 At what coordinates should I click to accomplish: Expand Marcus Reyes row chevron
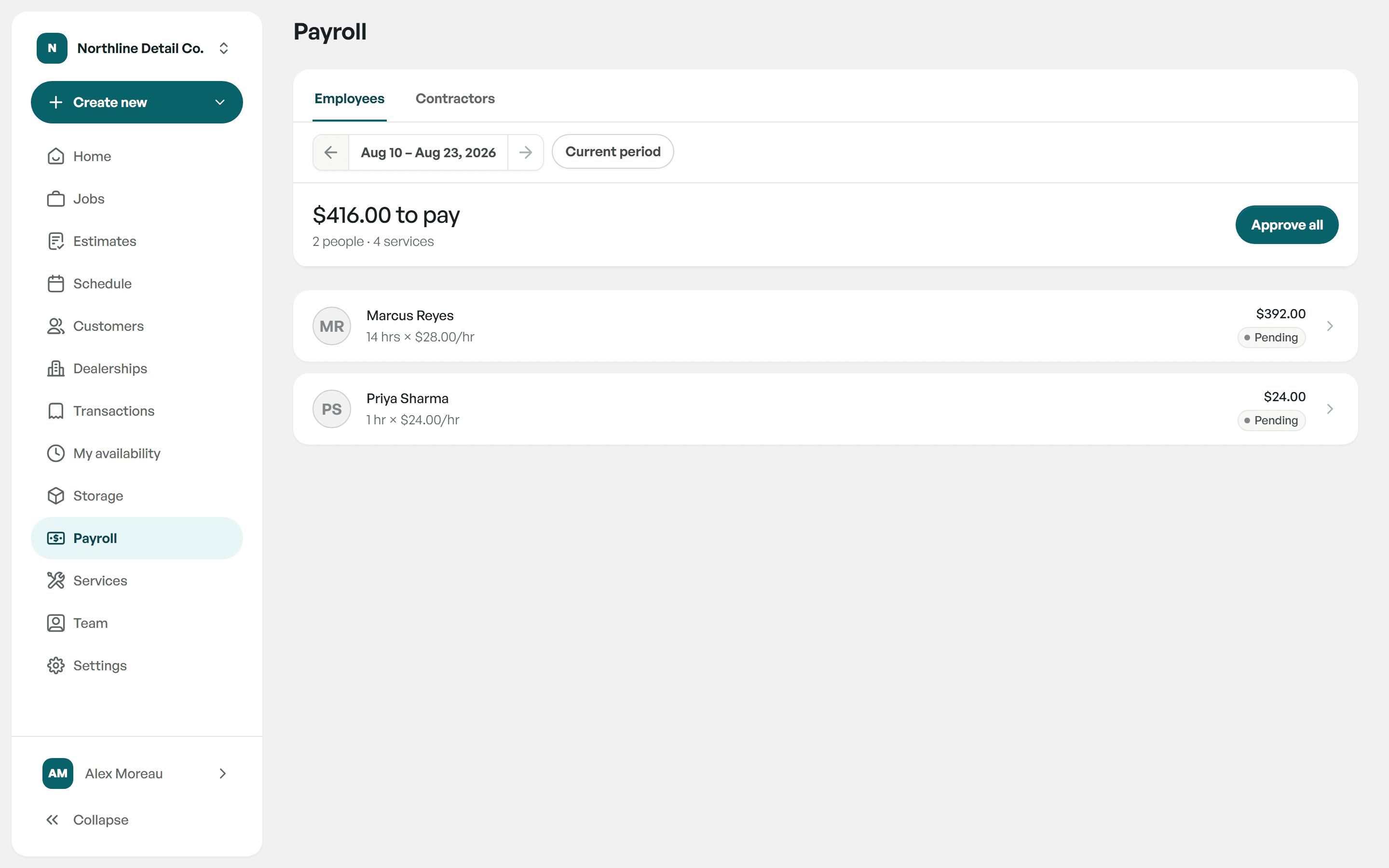1330,326
